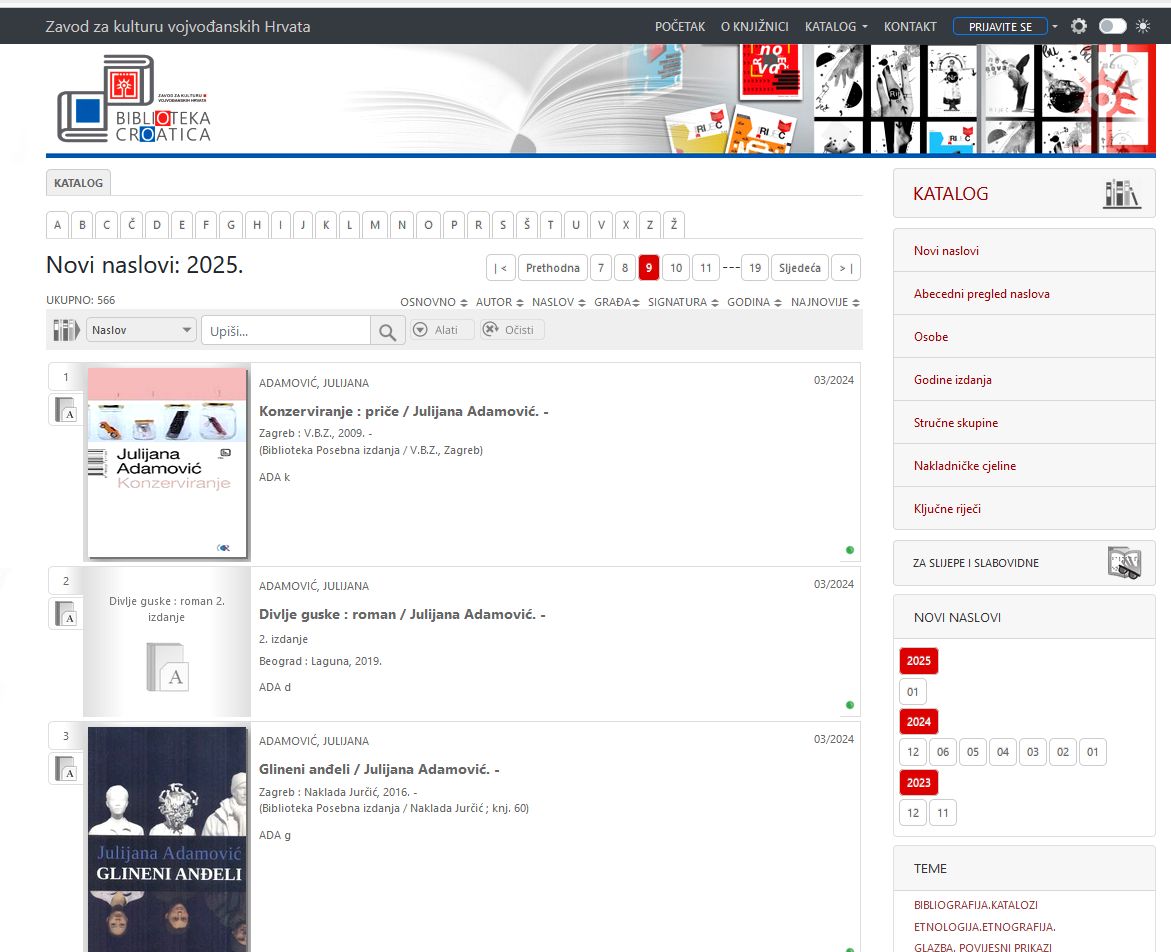Open the O knjižnici menu item
Viewport: 1171px width, 952px height.
[x=754, y=27]
